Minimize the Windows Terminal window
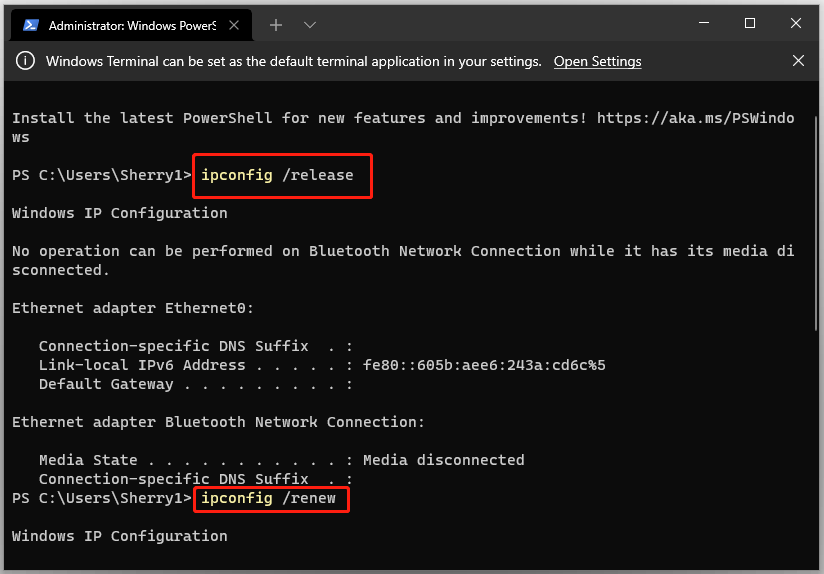Image resolution: width=824 pixels, height=574 pixels. [704, 23]
